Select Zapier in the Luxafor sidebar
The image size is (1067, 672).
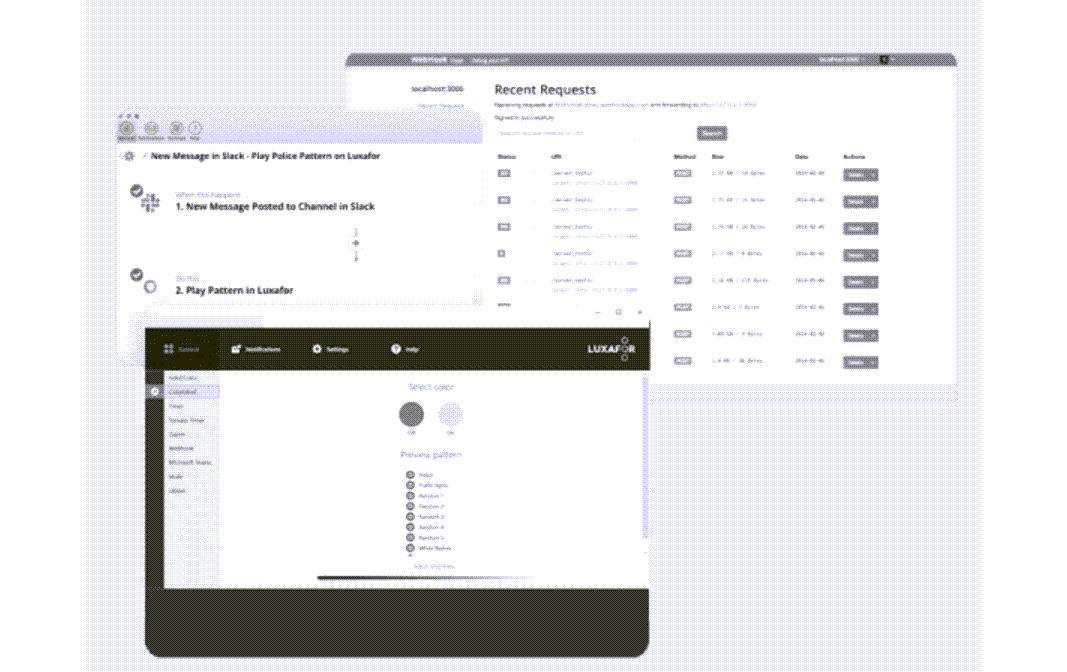pyautogui.click(x=177, y=434)
